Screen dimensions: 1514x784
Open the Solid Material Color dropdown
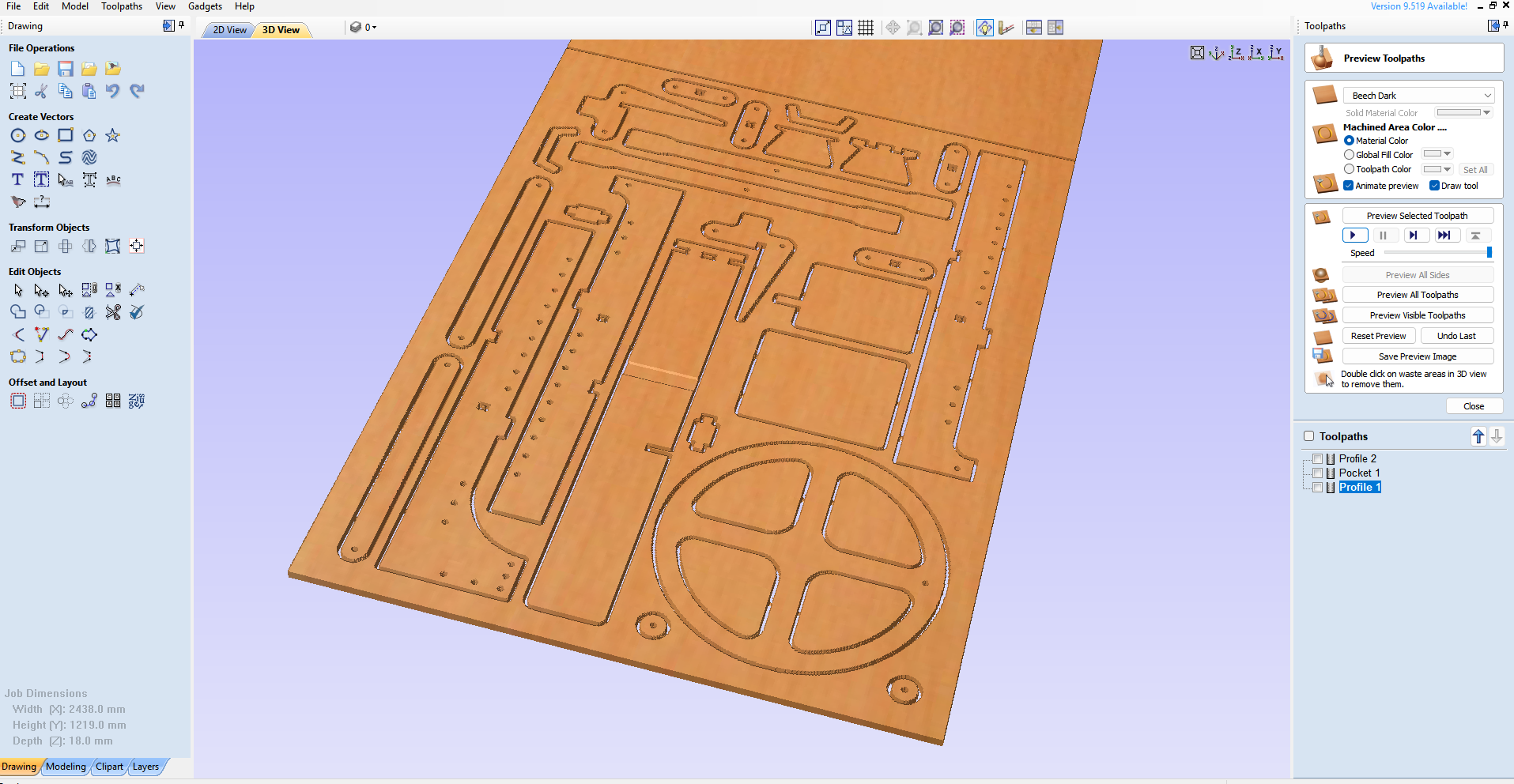1486,112
